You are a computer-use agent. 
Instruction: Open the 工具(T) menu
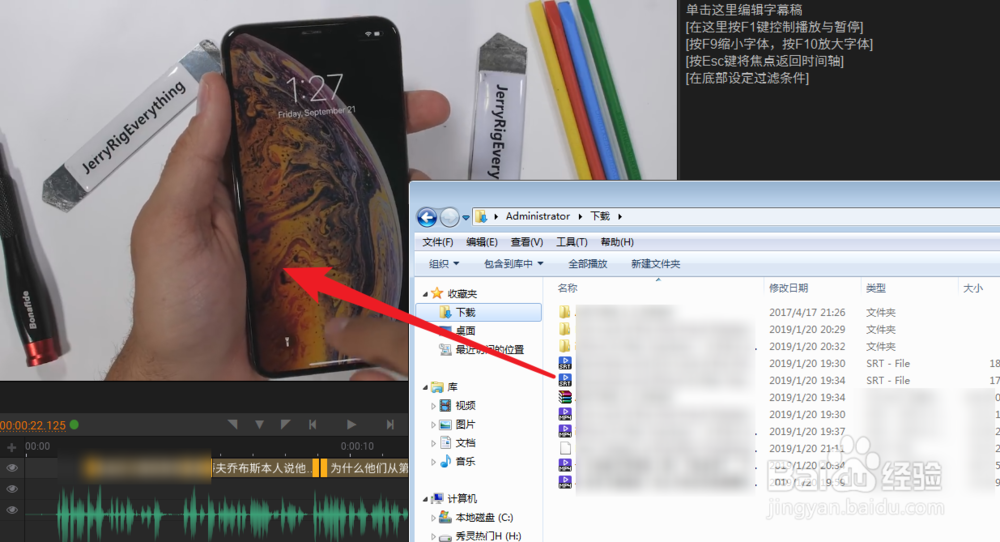(571, 242)
